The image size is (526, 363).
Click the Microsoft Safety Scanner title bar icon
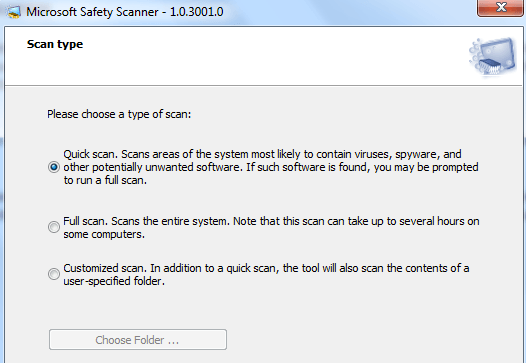pyautogui.click(x=13, y=12)
